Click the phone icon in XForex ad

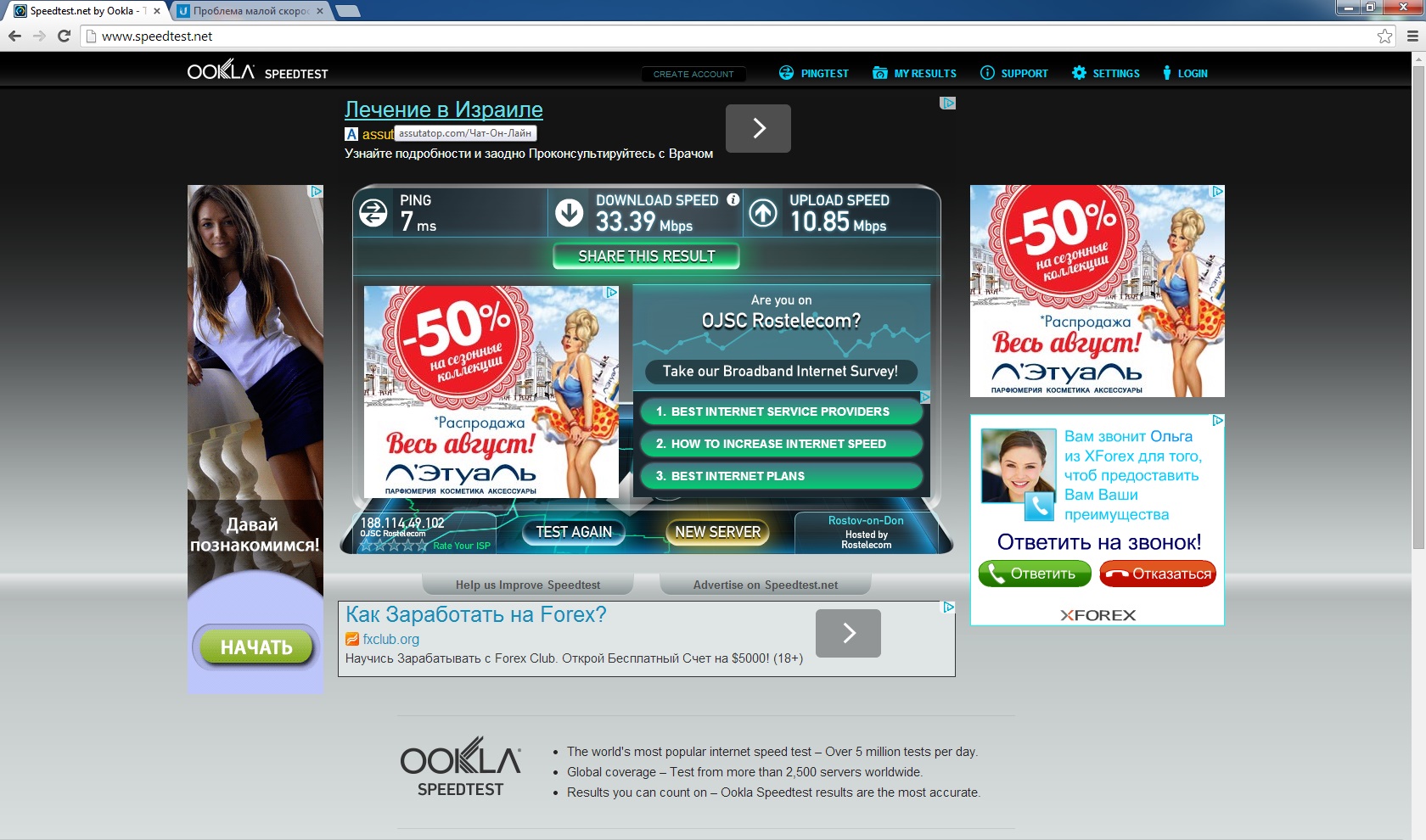pos(1038,507)
